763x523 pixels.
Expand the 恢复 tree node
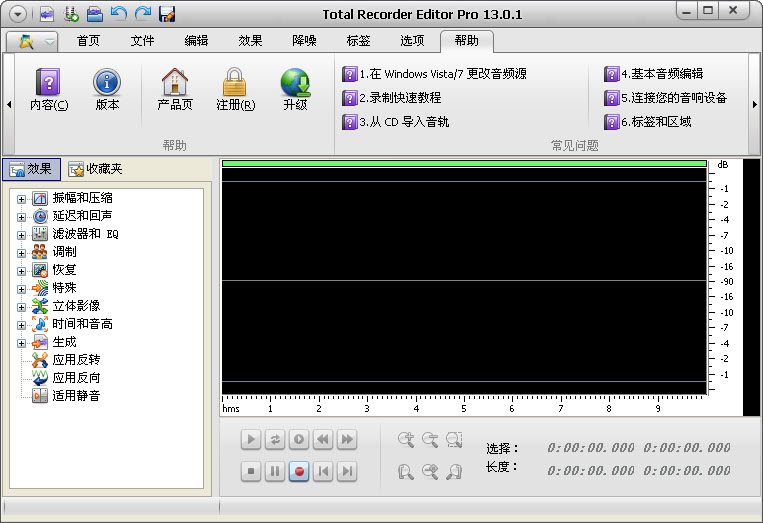point(21,271)
